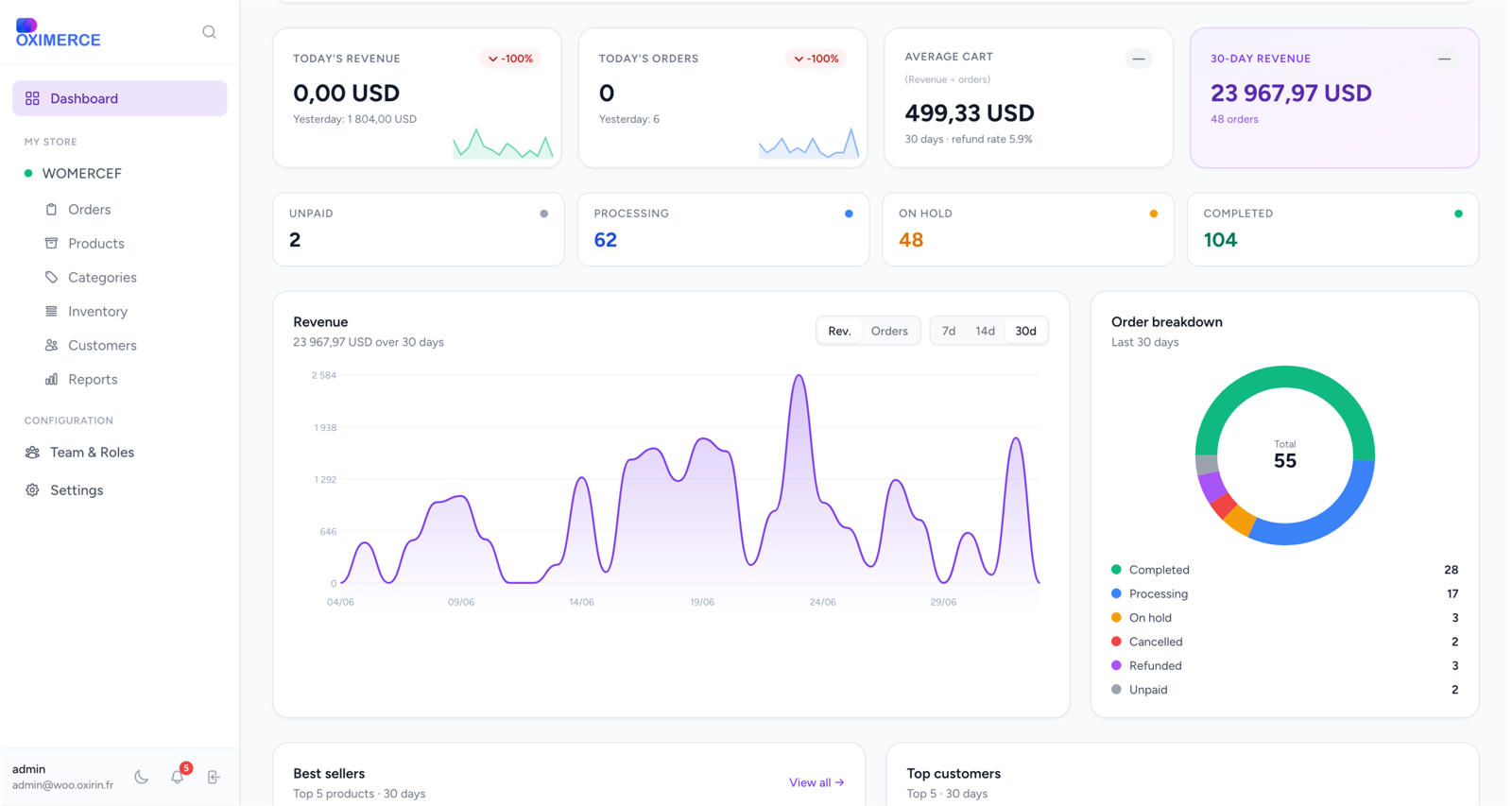
Task: Click Today's Revenue -100% badge
Action: (510, 59)
